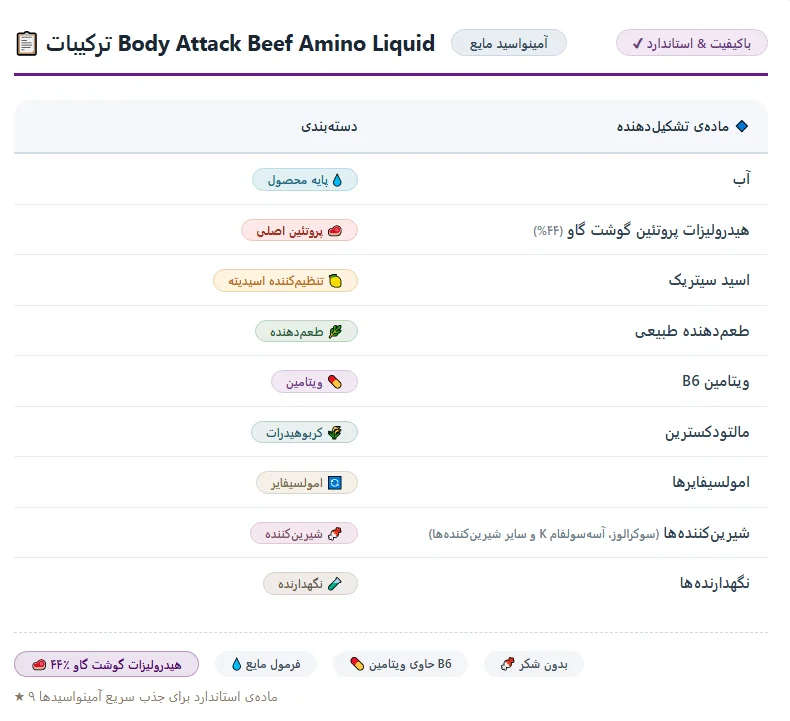Select the فرمول مایع footer tag

(x=266, y=664)
